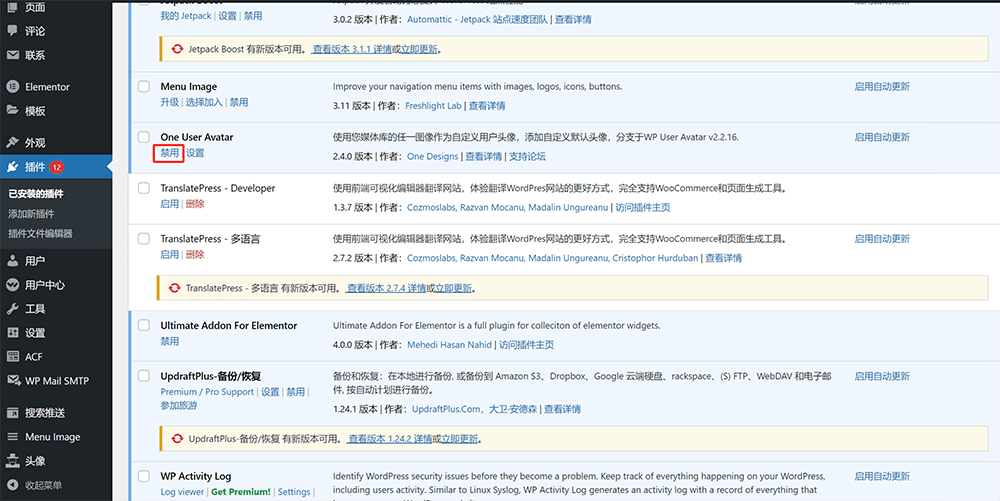The image size is (1000, 501).
Task: Click 设置 under One User Avatar
Action: point(195,153)
